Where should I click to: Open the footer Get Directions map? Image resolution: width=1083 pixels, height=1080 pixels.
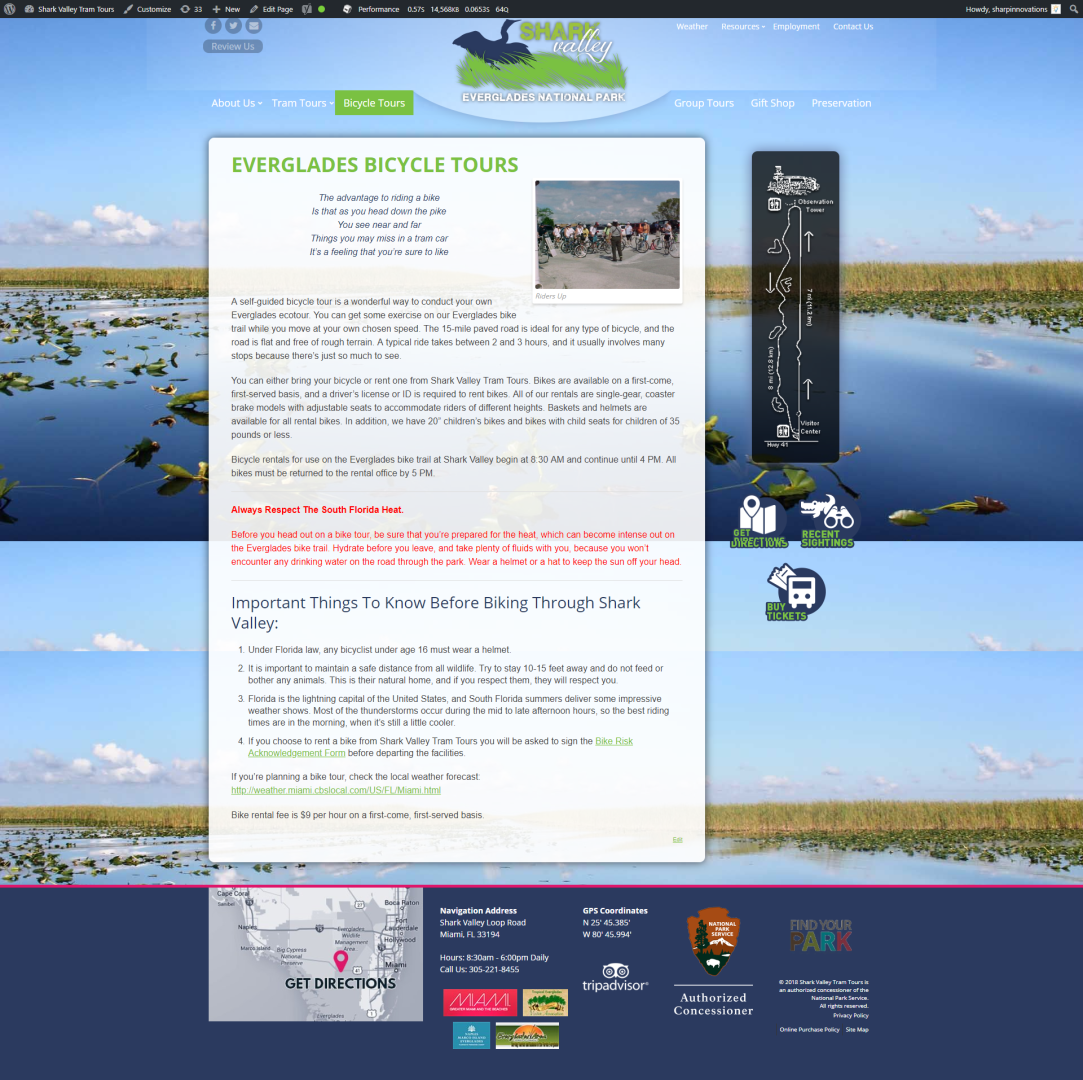[x=316, y=954]
